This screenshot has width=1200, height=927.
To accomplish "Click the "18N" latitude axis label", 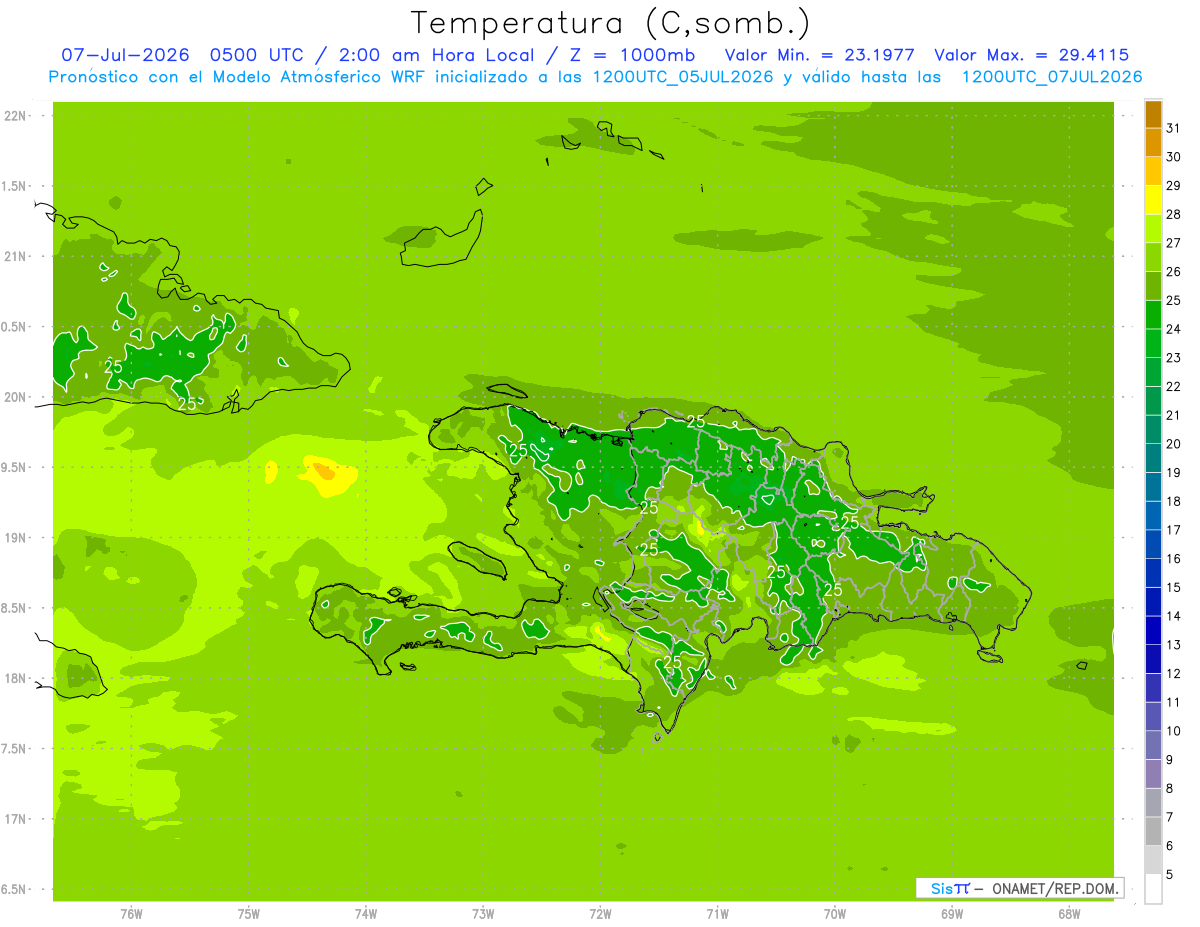I will pyautogui.click(x=14, y=678).
